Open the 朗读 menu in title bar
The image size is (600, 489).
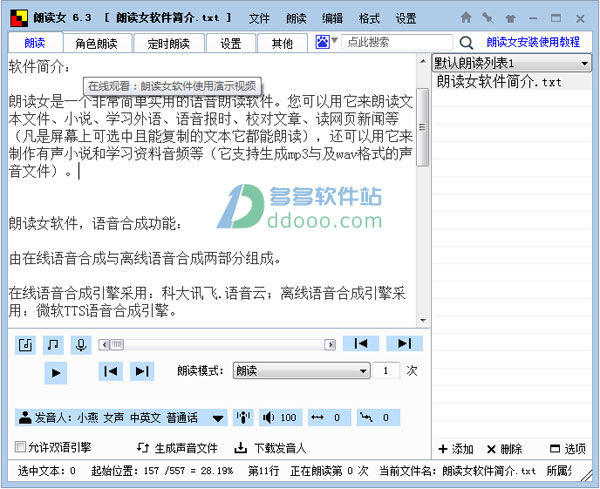point(296,18)
